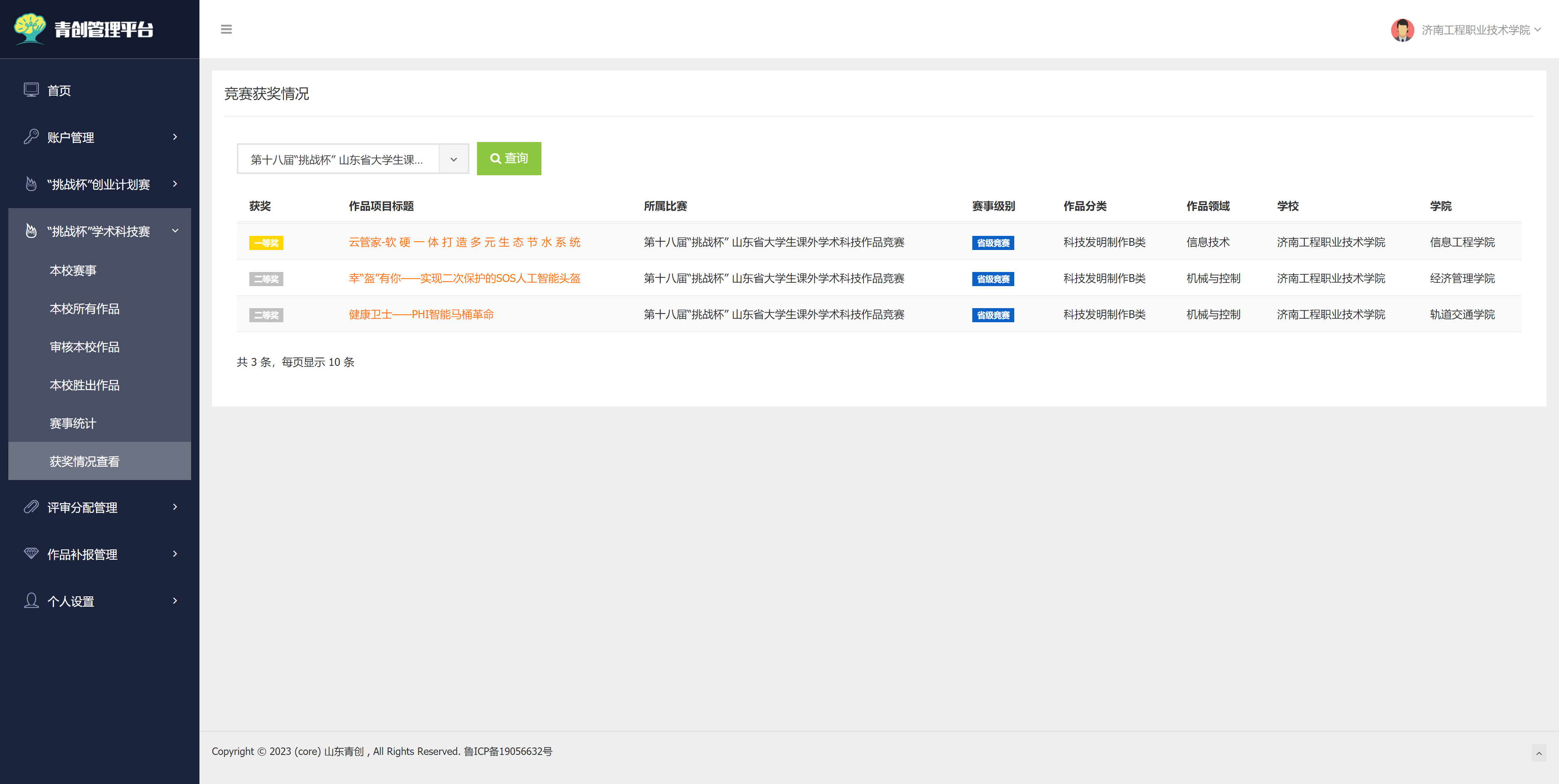Click the 轨道交通学院 cell
This screenshot has height=784, width=1559.
click(1462, 315)
